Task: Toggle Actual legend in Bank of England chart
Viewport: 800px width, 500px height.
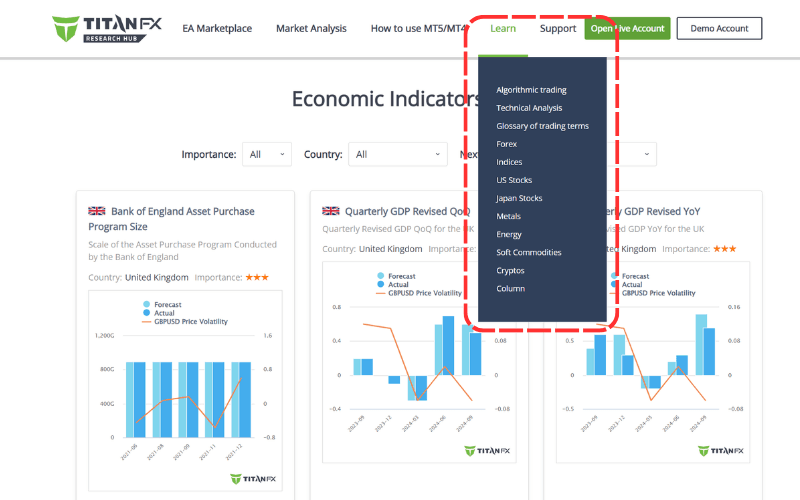Action: 161,313
